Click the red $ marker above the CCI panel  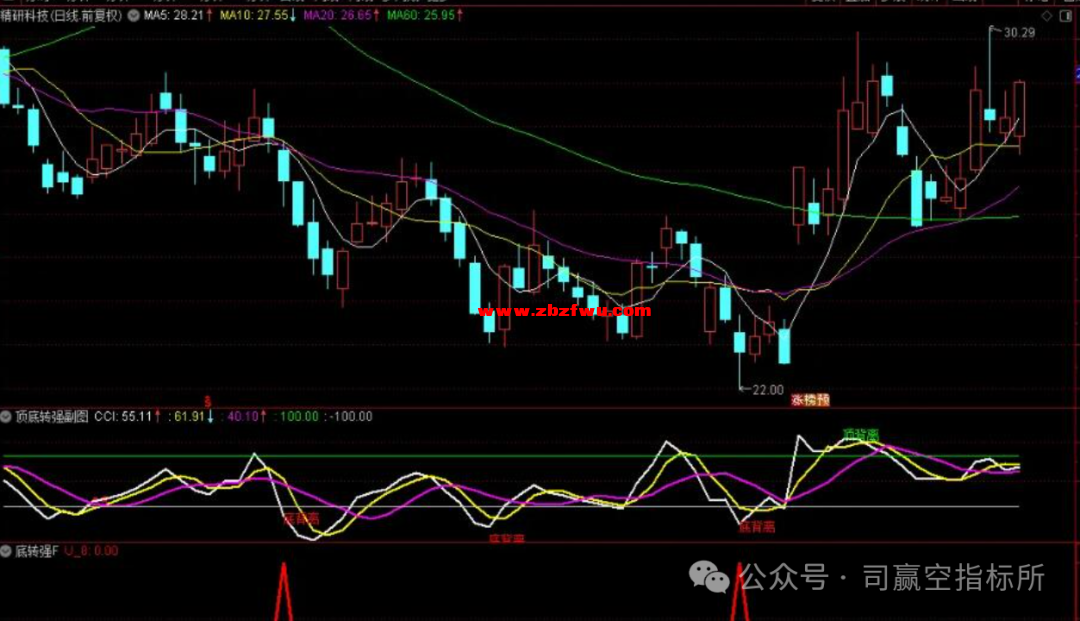pos(207,401)
